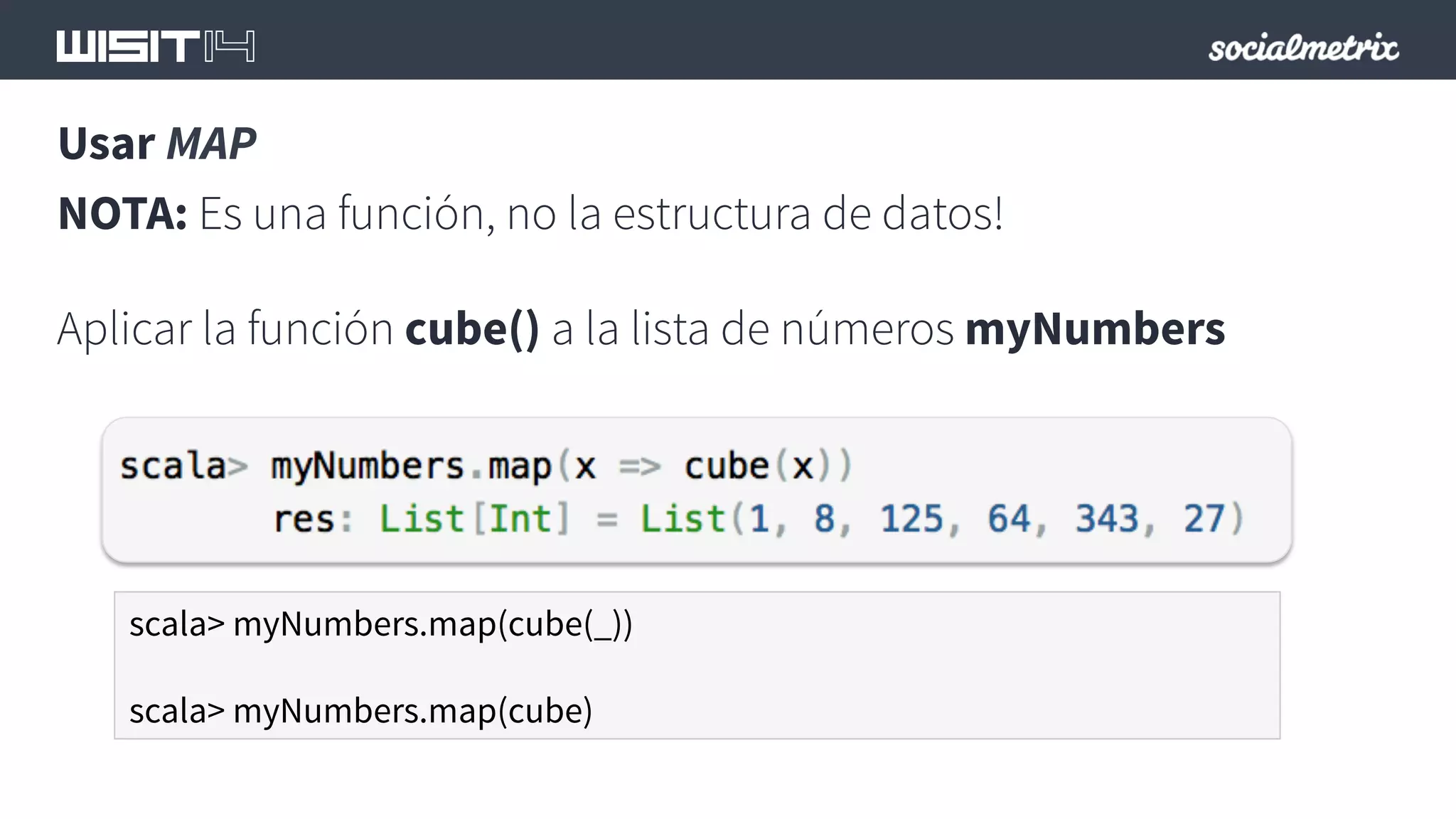This screenshot has height=819, width=1456.
Task: Click the code line 'myNumbers.map(x => cube(x))'
Action: pos(561,467)
